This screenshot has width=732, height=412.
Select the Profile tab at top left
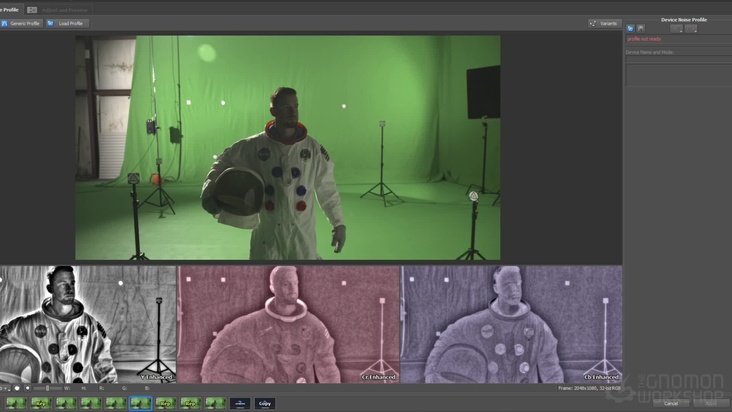(x=10, y=10)
